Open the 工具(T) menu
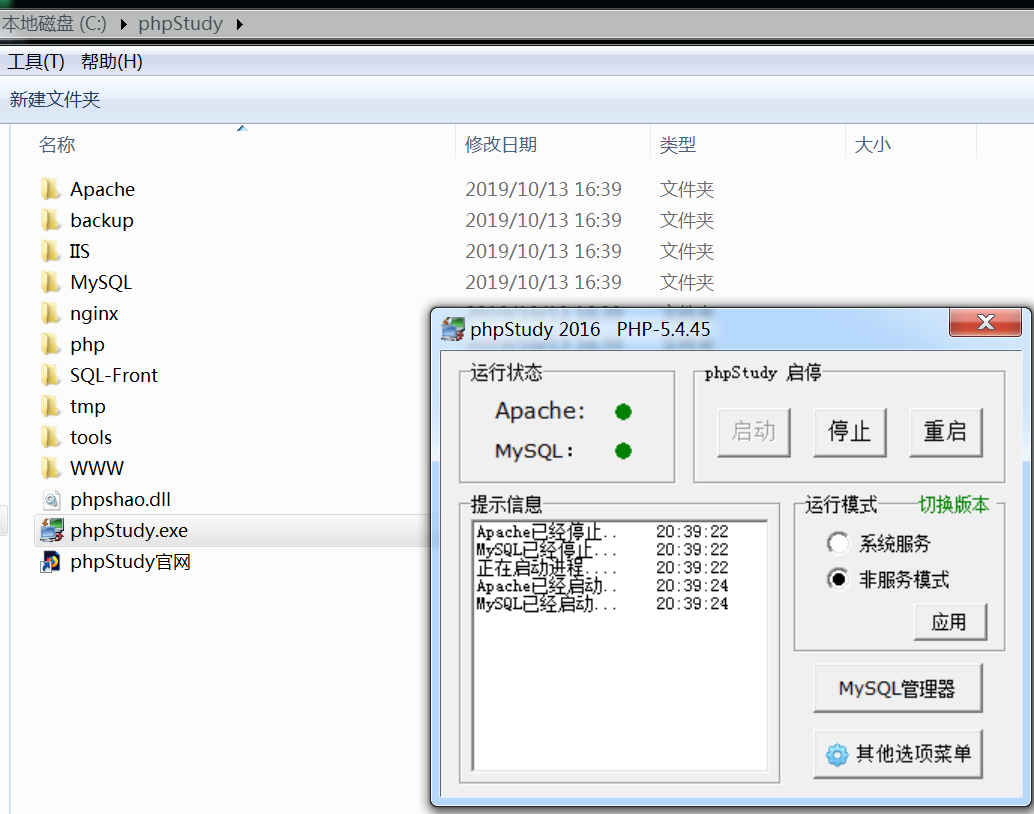Viewport: 1034px width, 814px height. point(36,62)
